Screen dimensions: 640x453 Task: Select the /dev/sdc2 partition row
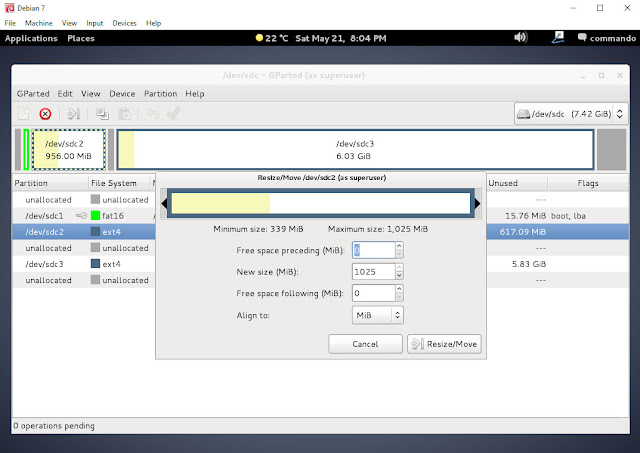pos(320,232)
